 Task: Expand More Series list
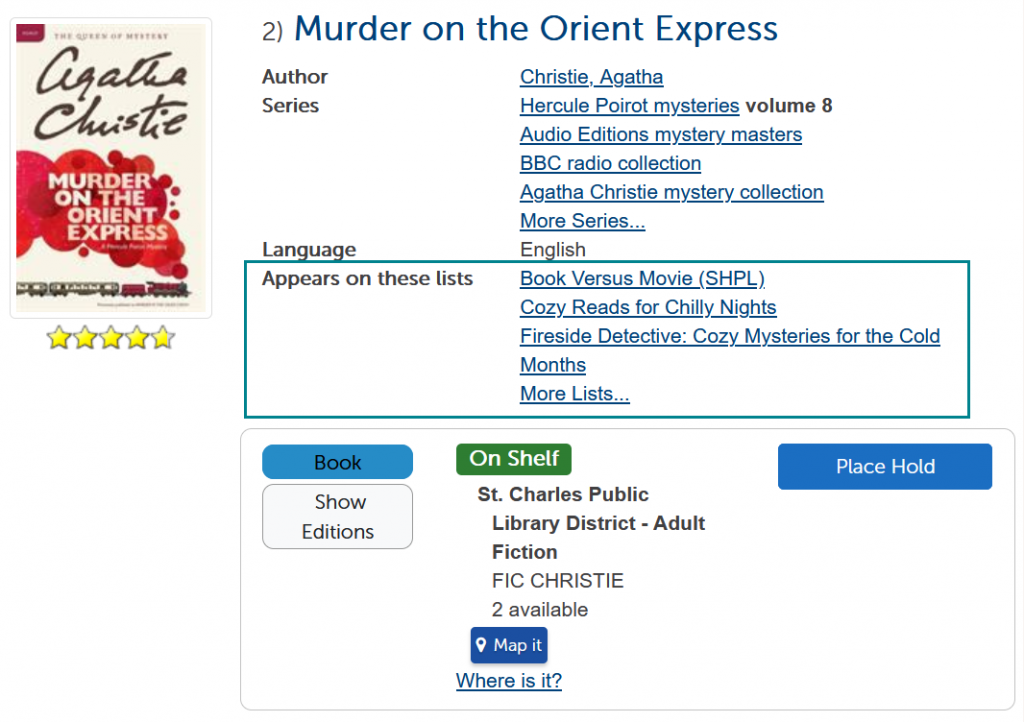click(583, 221)
